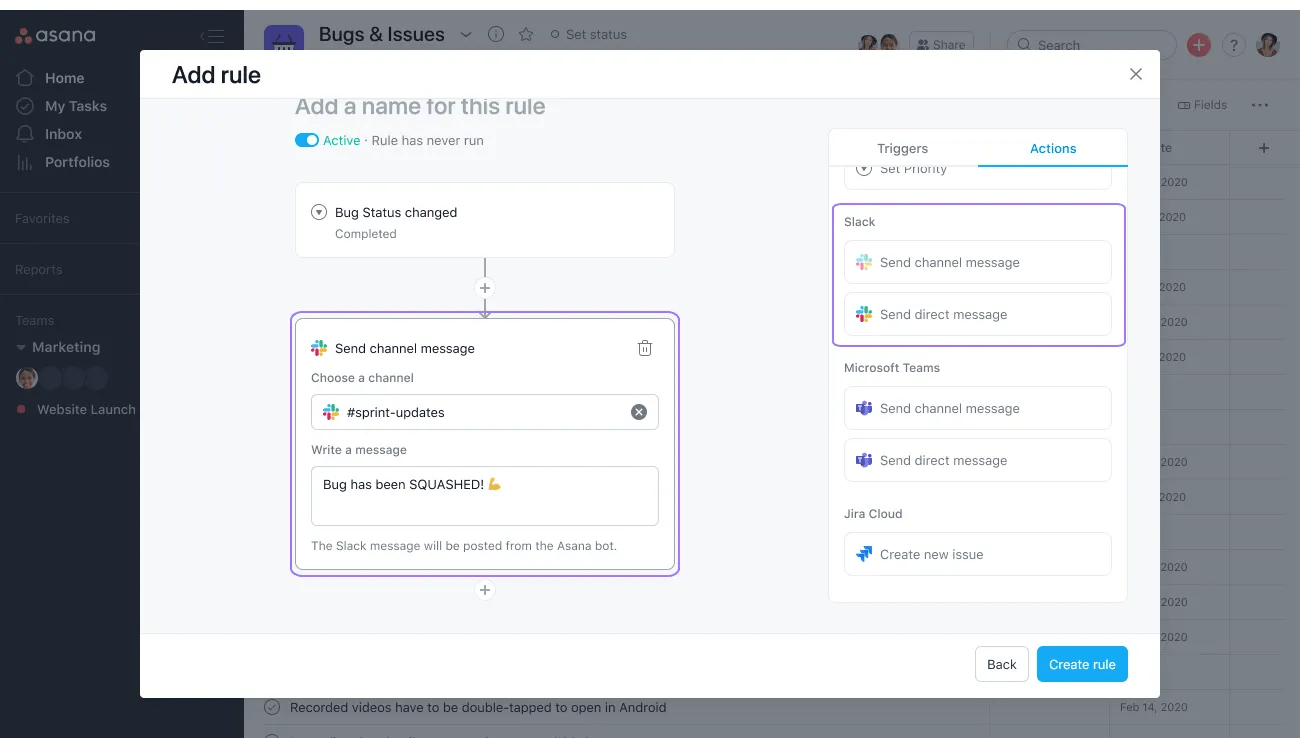The image size is (1300, 738).
Task: Click the Back button
Action: [x=1001, y=663]
